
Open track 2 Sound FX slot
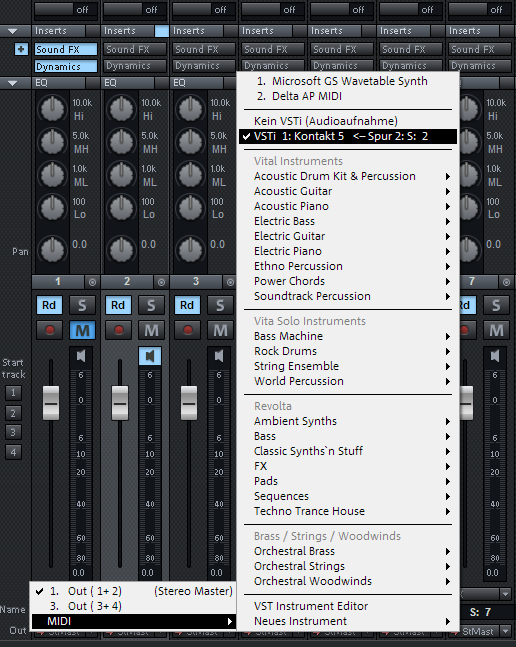135,49
